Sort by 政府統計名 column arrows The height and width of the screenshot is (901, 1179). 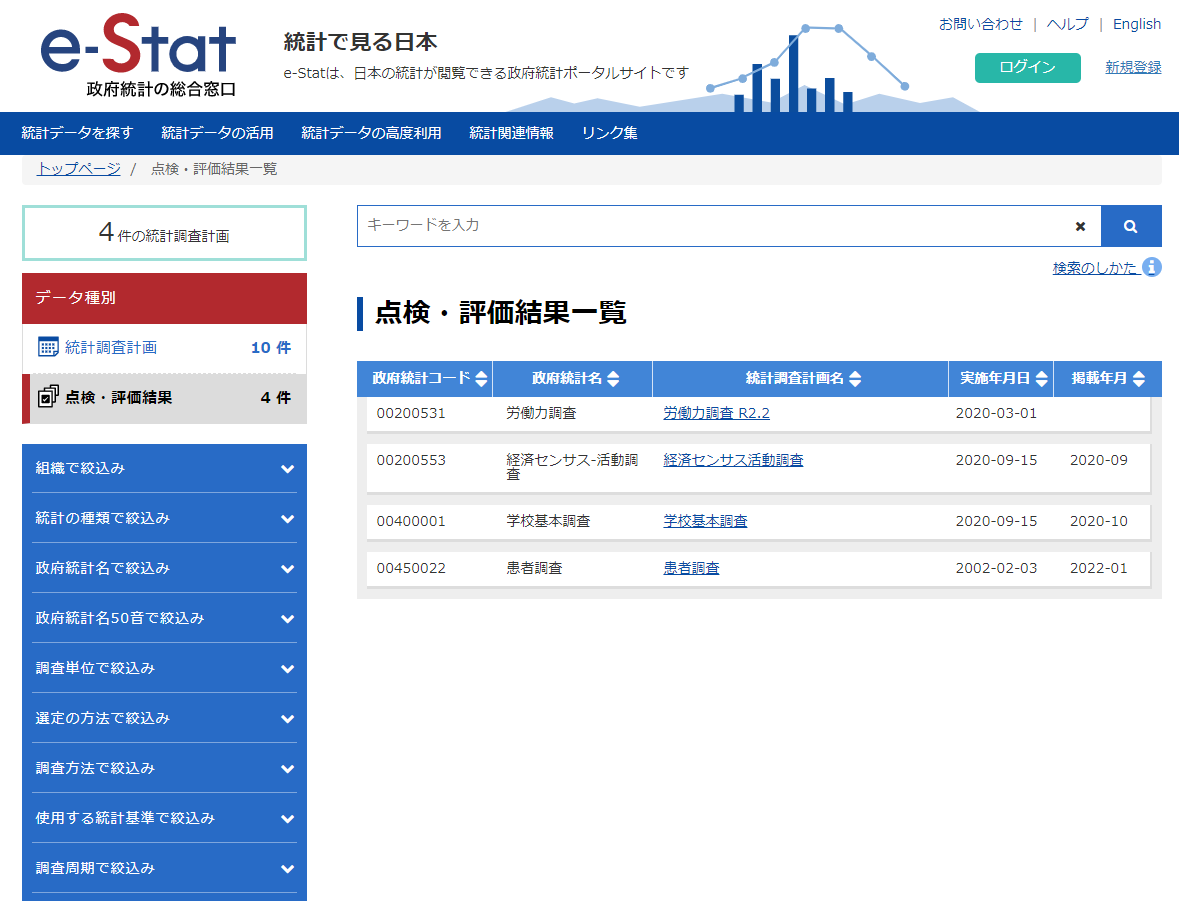point(613,379)
